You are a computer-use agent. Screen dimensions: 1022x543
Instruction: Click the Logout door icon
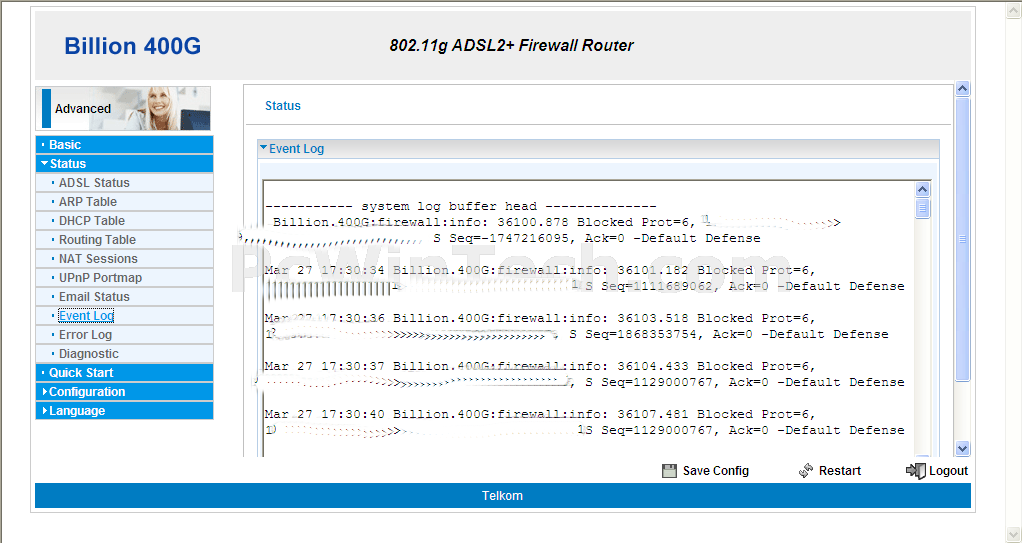point(916,471)
